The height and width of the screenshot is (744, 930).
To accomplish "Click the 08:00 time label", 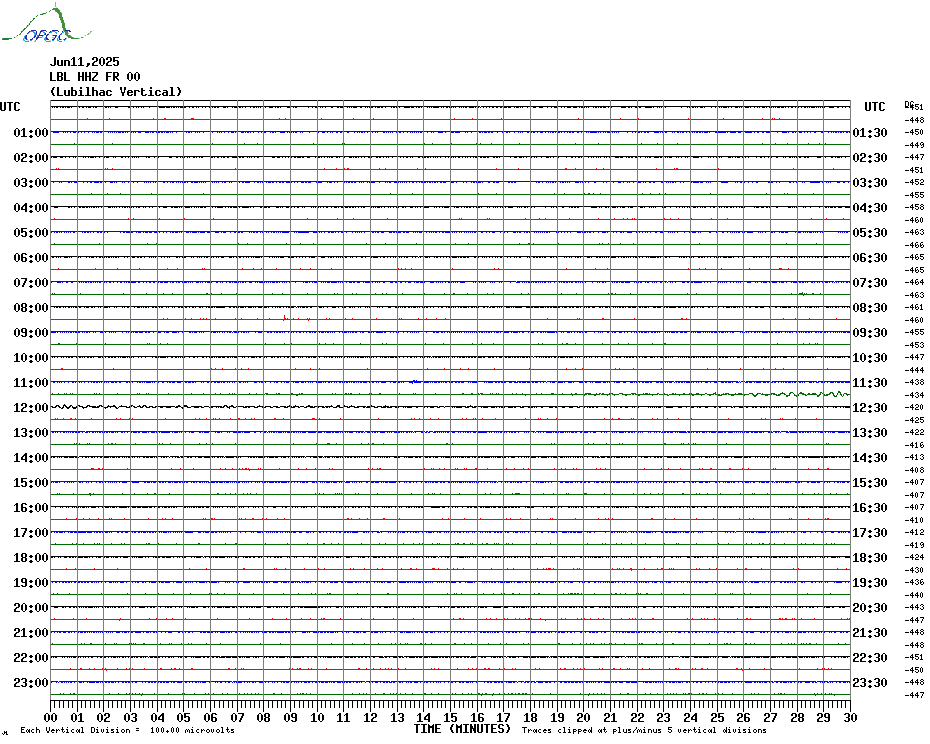I will pos(31,307).
